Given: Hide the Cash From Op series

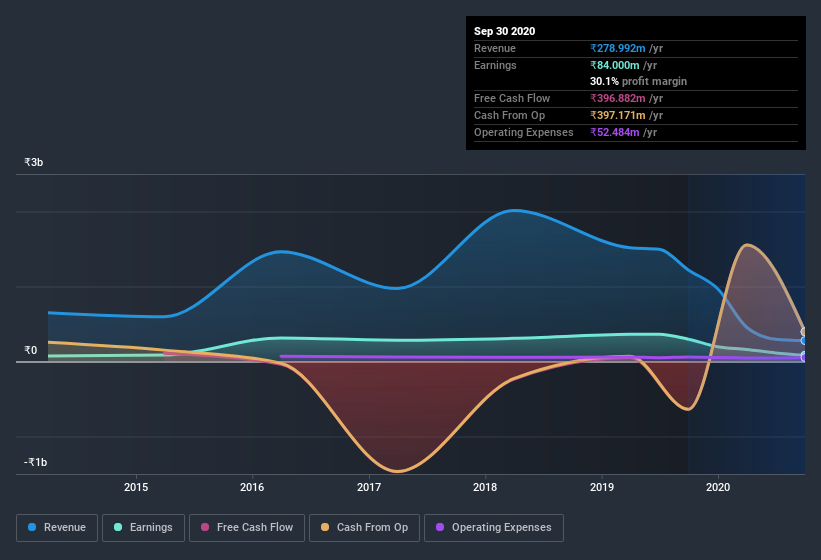Looking at the screenshot, I should coord(364,528).
